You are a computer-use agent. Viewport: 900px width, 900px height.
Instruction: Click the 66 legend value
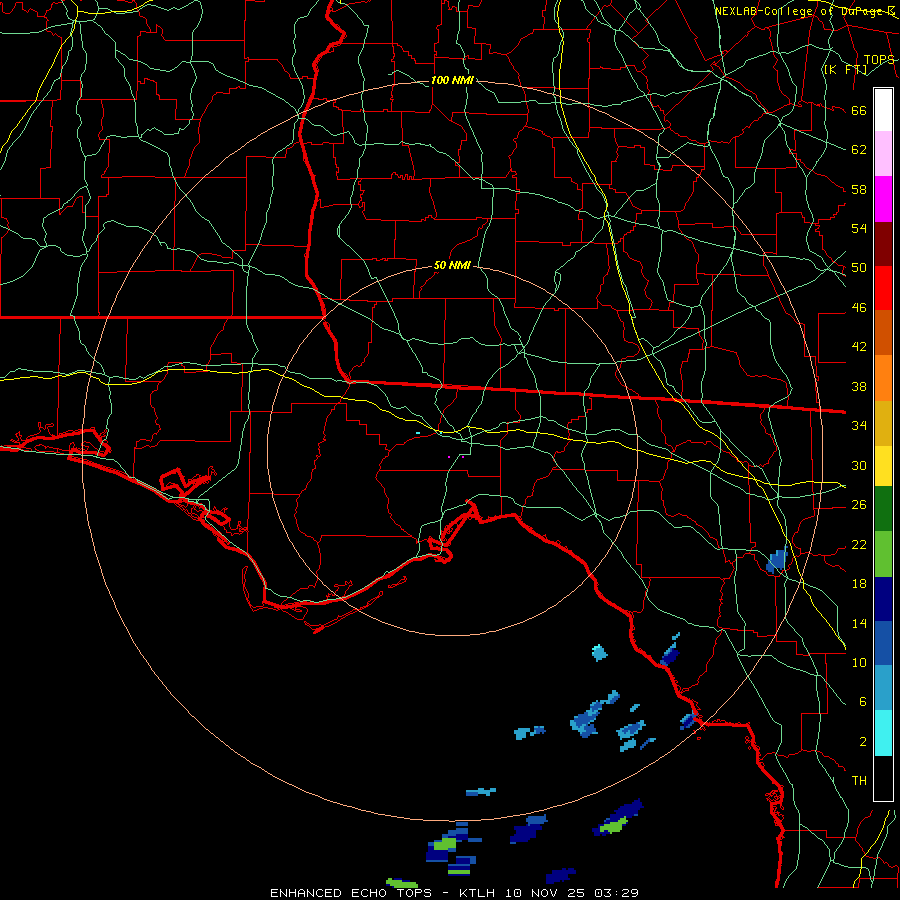[859, 110]
